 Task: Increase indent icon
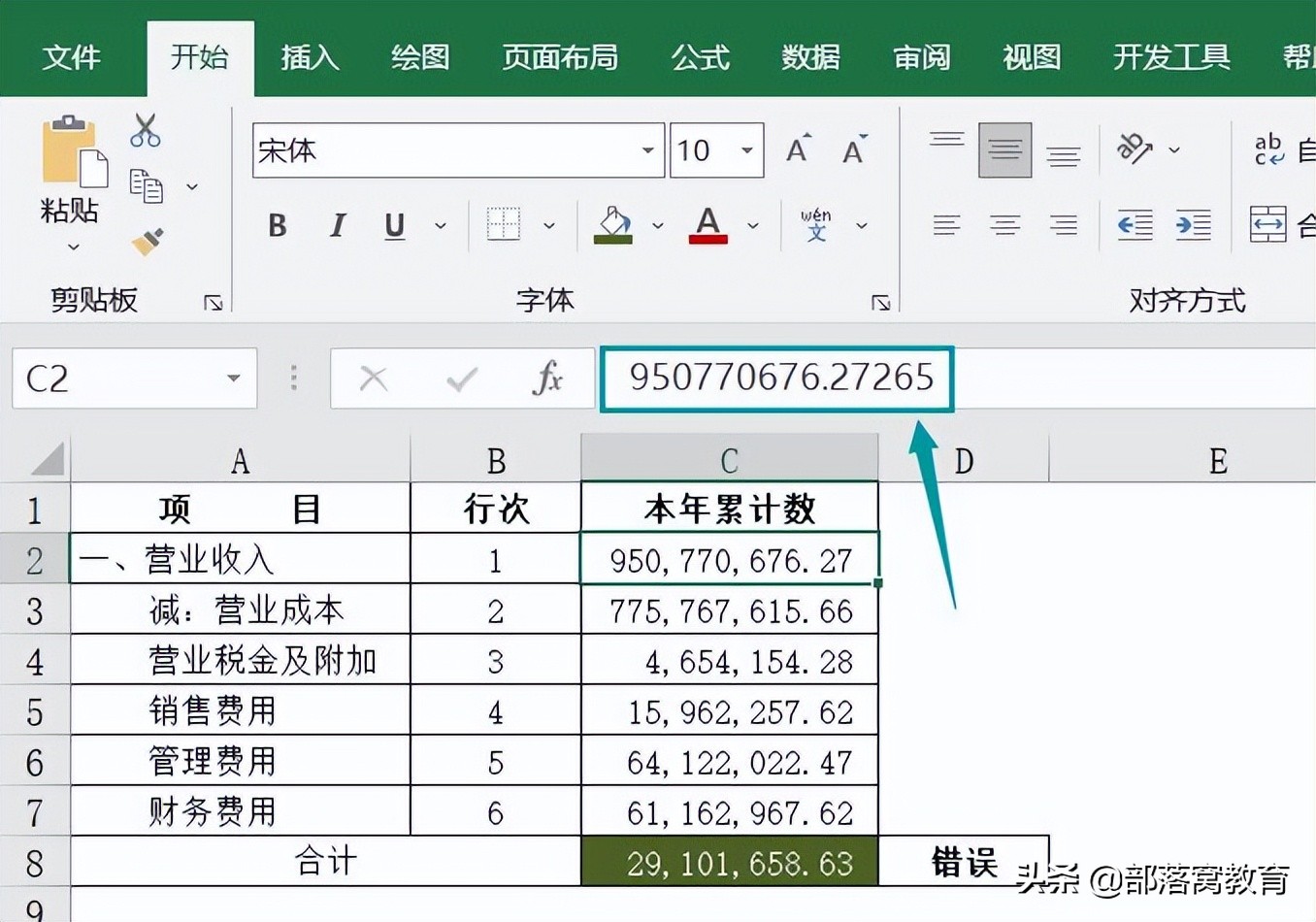(x=1194, y=225)
